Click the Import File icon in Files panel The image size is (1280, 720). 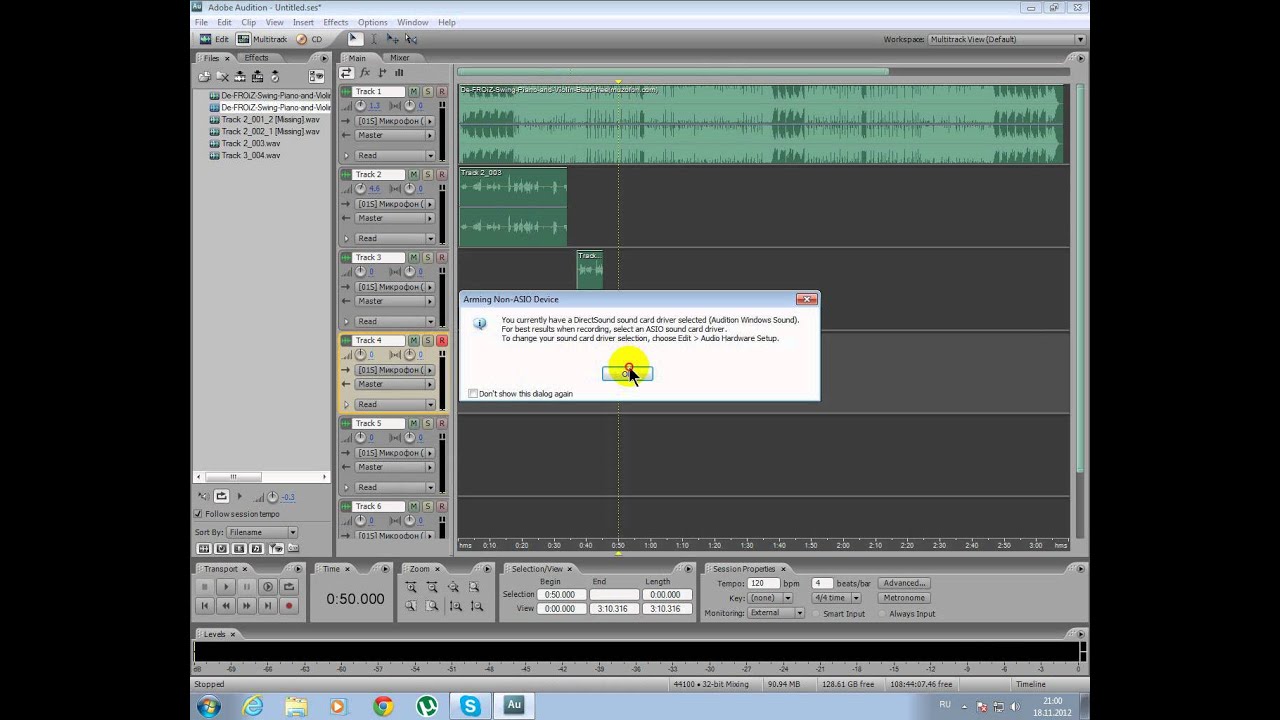[x=204, y=76]
